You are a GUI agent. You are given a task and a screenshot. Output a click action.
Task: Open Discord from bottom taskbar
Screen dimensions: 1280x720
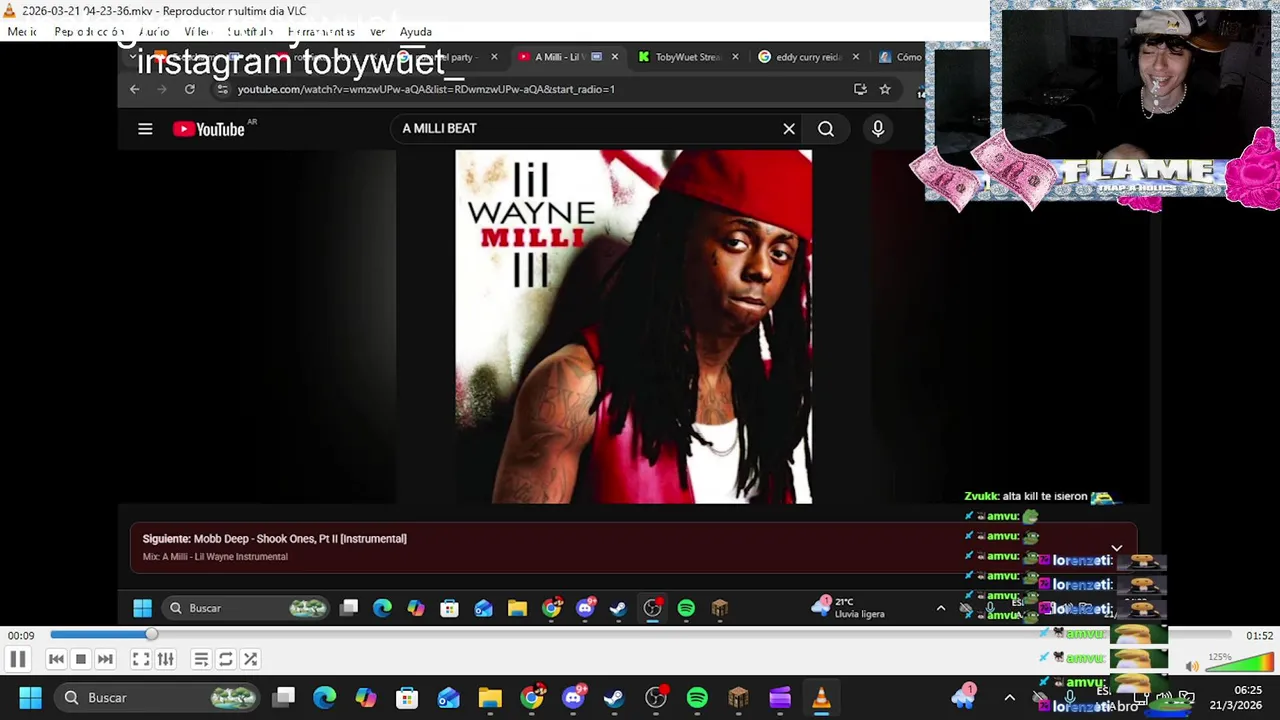pyautogui.click(x=573, y=698)
